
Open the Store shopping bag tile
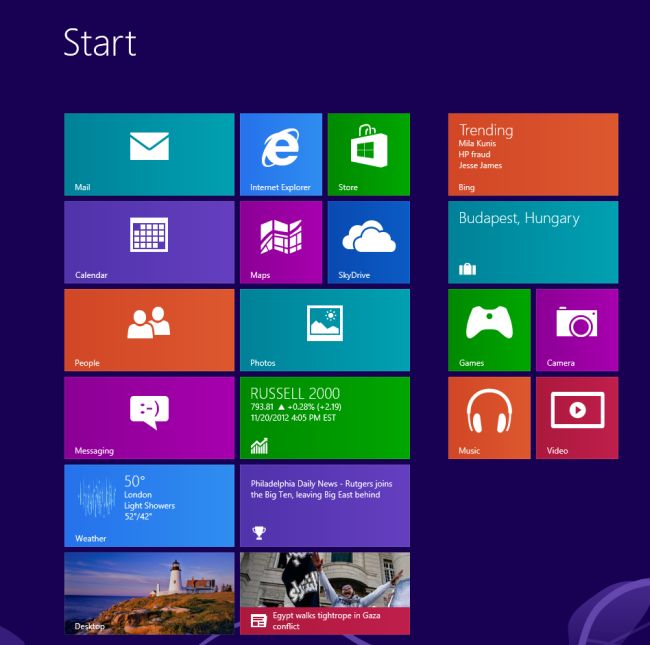pos(369,154)
